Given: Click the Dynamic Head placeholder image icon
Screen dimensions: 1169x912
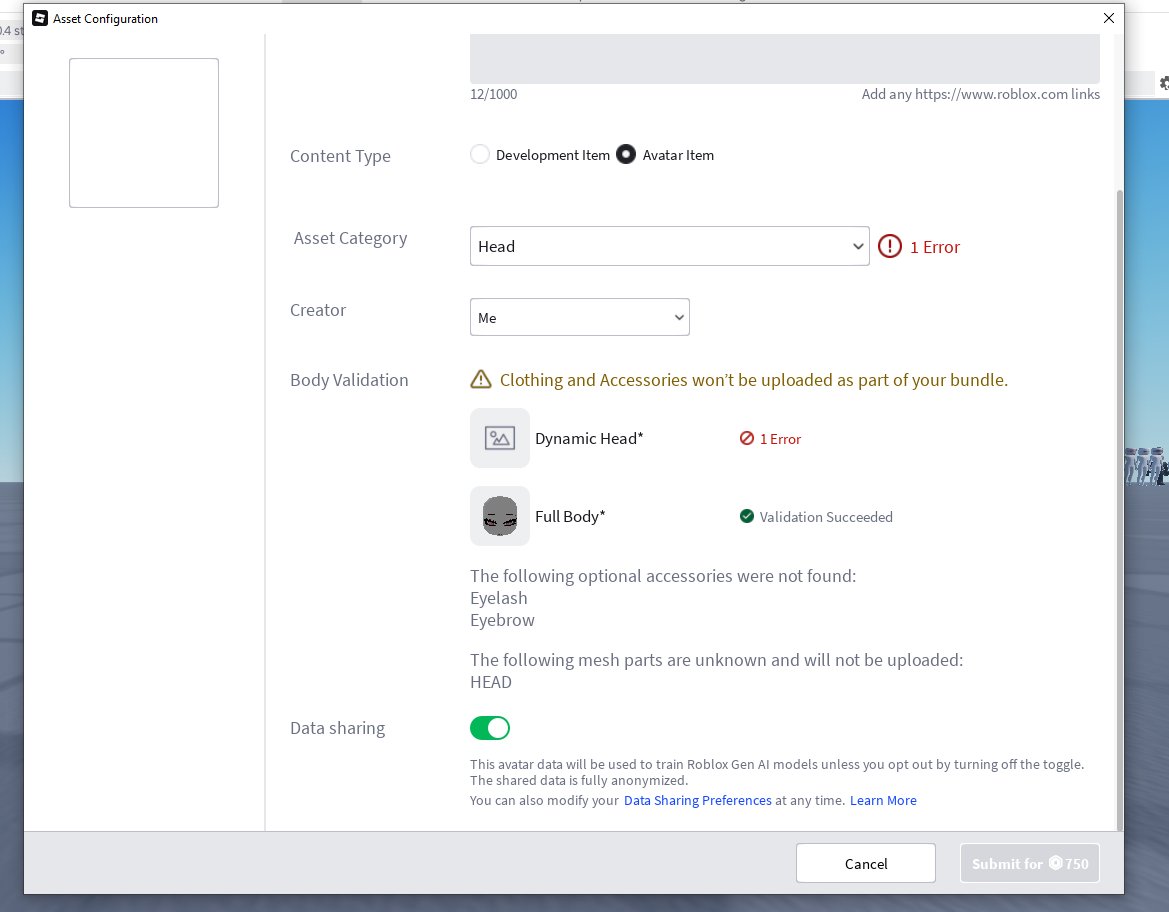Looking at the screenshot, I should pyautogui.click(x=500, y=438).
